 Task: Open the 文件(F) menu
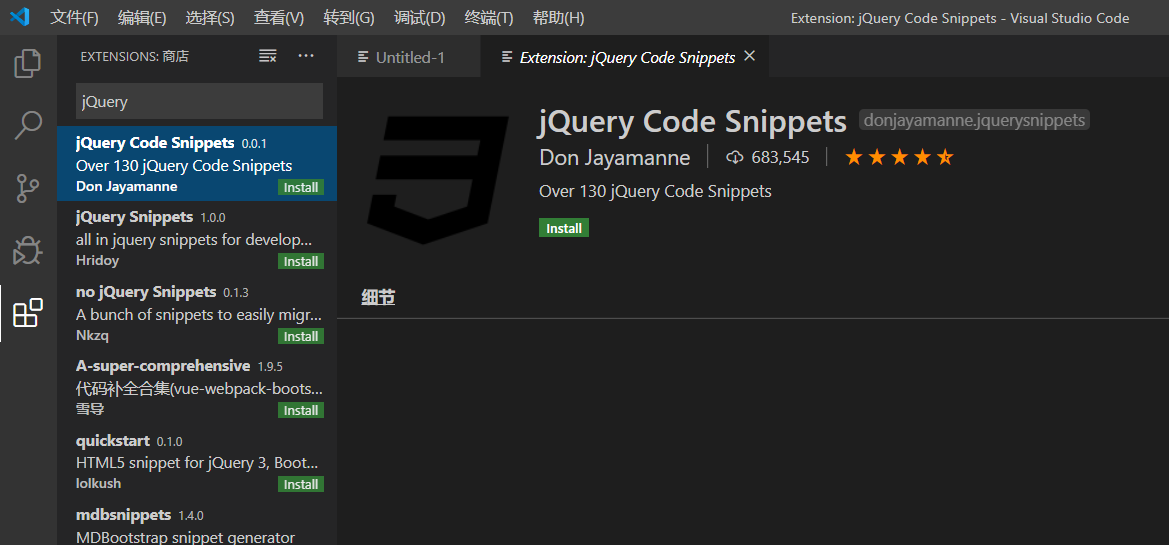74,18
